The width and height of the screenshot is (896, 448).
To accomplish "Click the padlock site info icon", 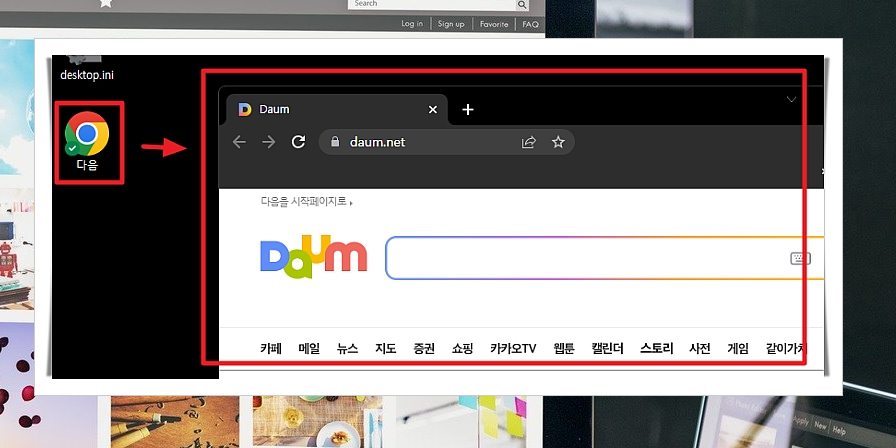I will pyautogui.click(x=335, y=142).
